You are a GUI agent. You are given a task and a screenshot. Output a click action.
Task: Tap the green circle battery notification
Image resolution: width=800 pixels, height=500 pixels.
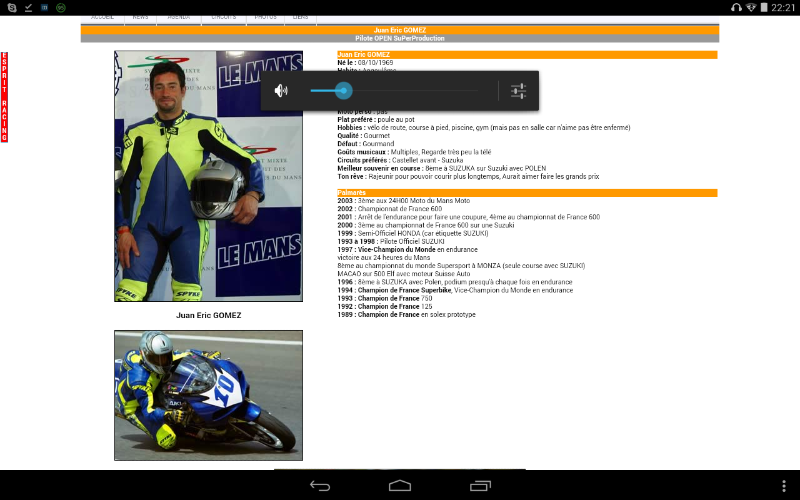tap(61, 8)
